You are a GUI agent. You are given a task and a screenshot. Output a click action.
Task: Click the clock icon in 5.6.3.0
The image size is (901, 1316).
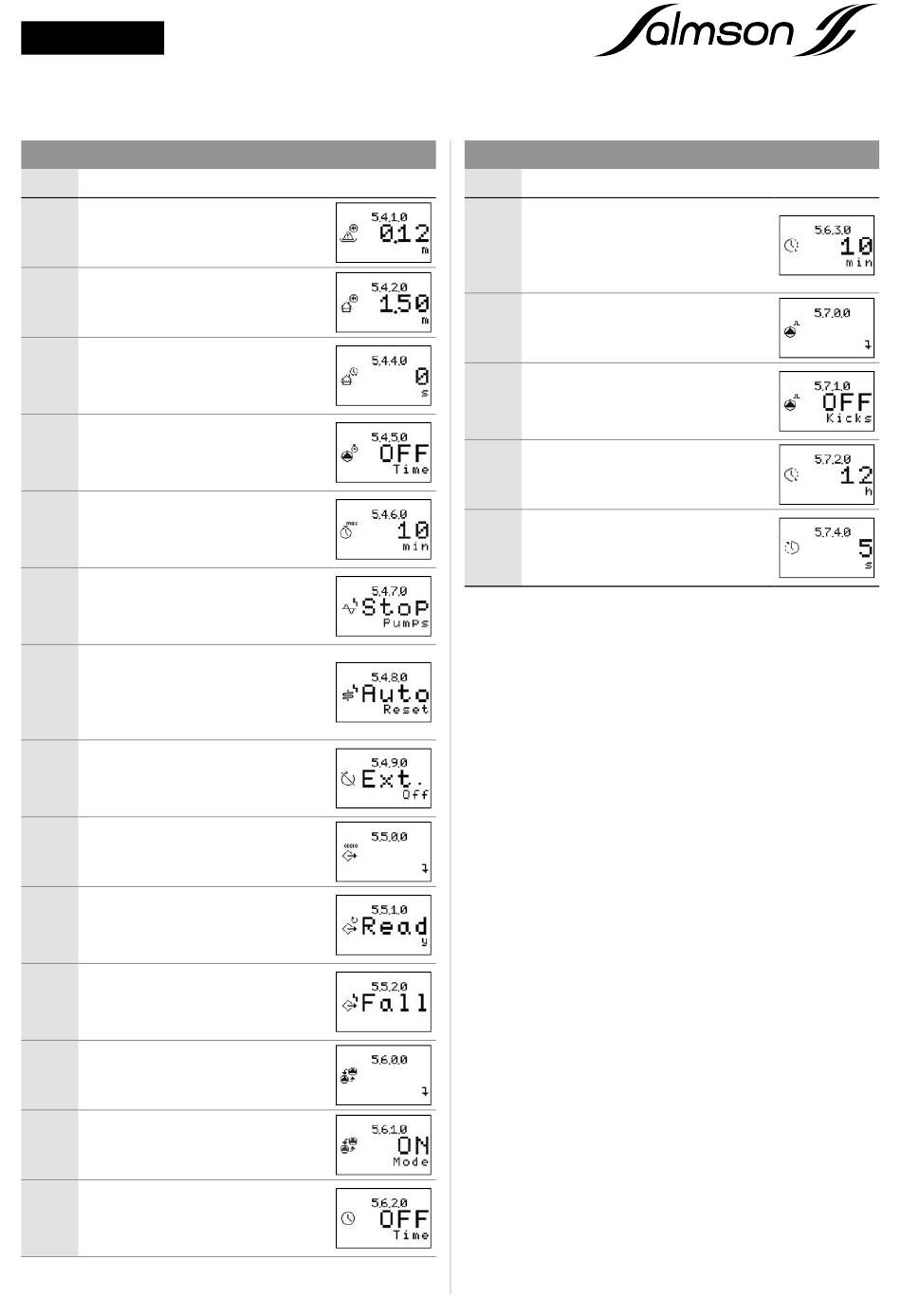(792, 245)
